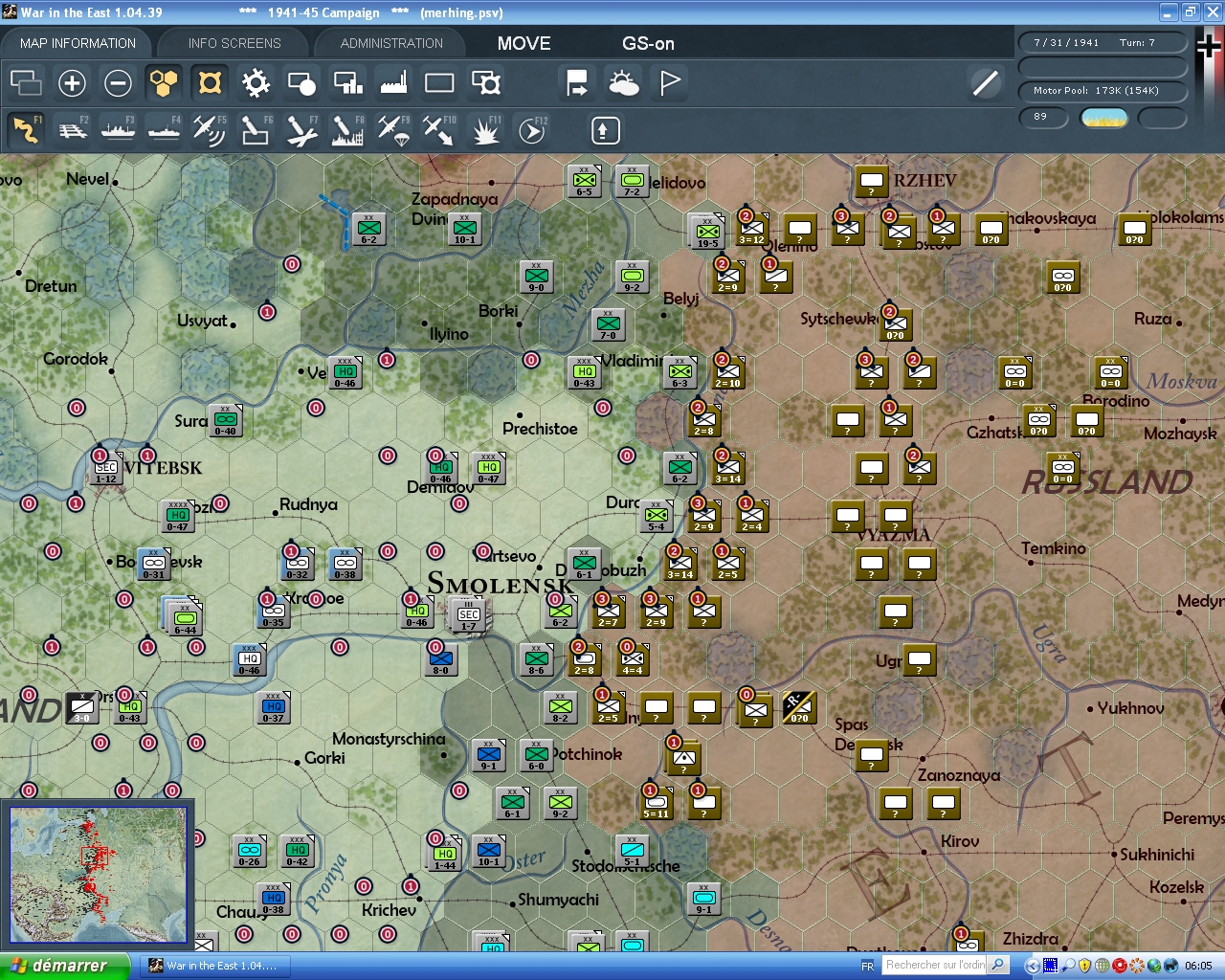Zoom in the map with plus icon

coord(72,83)
